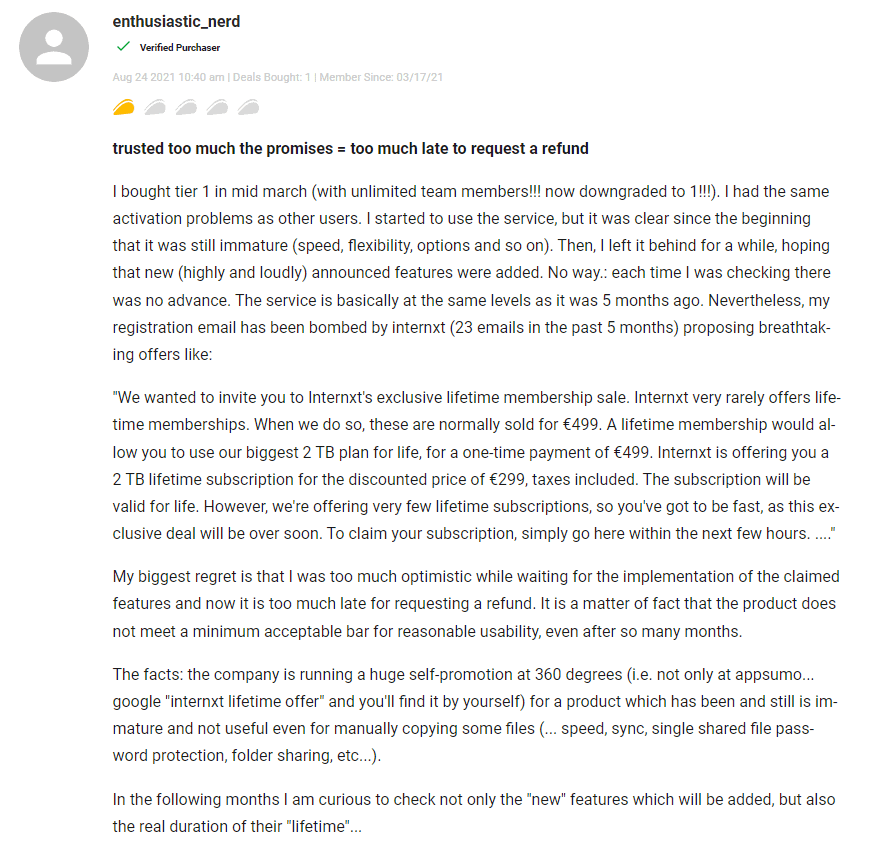Click the fifth gray taco rating icon
870x850 pixels.
point(248,107)
